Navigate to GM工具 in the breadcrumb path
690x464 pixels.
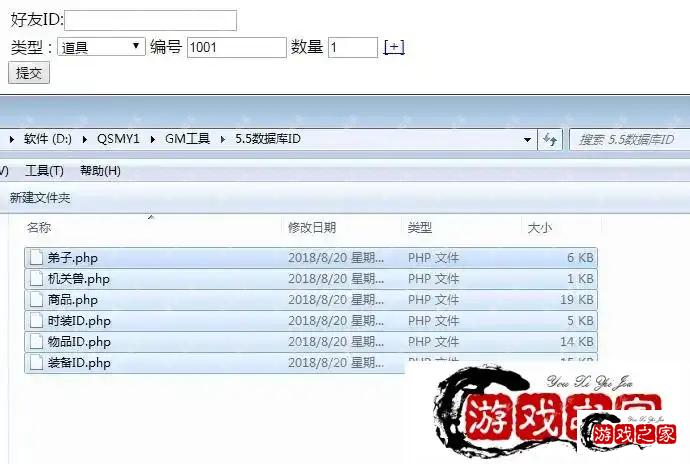tap(187, 139)
